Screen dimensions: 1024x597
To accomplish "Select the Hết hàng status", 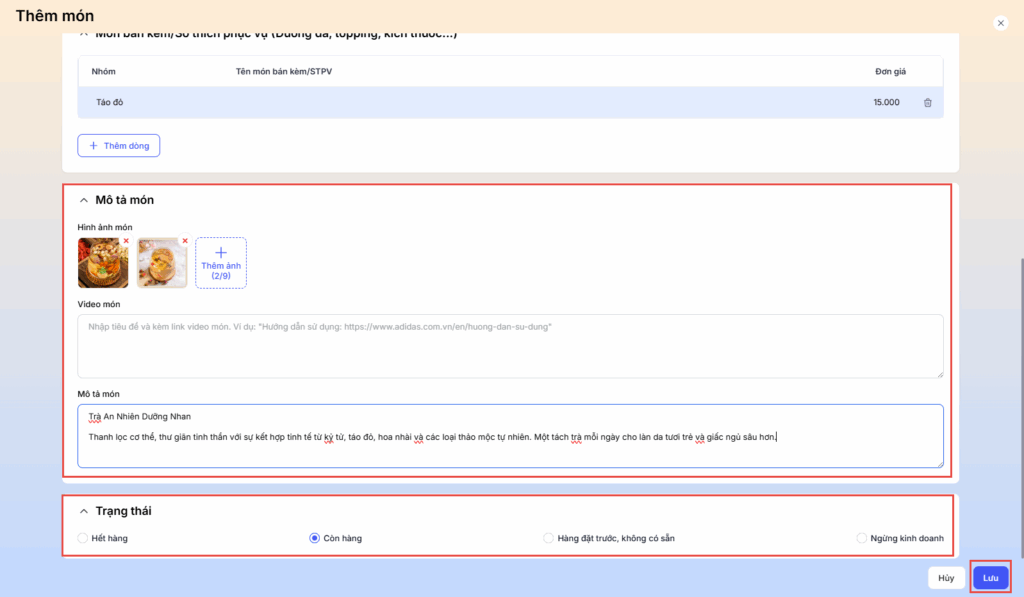I will pos(83,538).
